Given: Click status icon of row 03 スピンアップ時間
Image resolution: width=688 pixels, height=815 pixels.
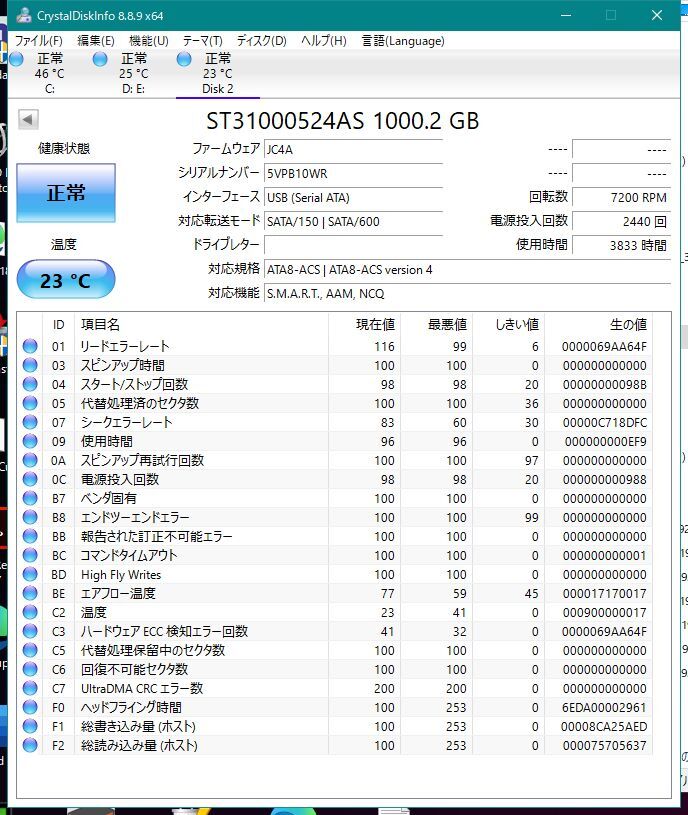Looking at the screenshot, I should [x=30, y=365].
